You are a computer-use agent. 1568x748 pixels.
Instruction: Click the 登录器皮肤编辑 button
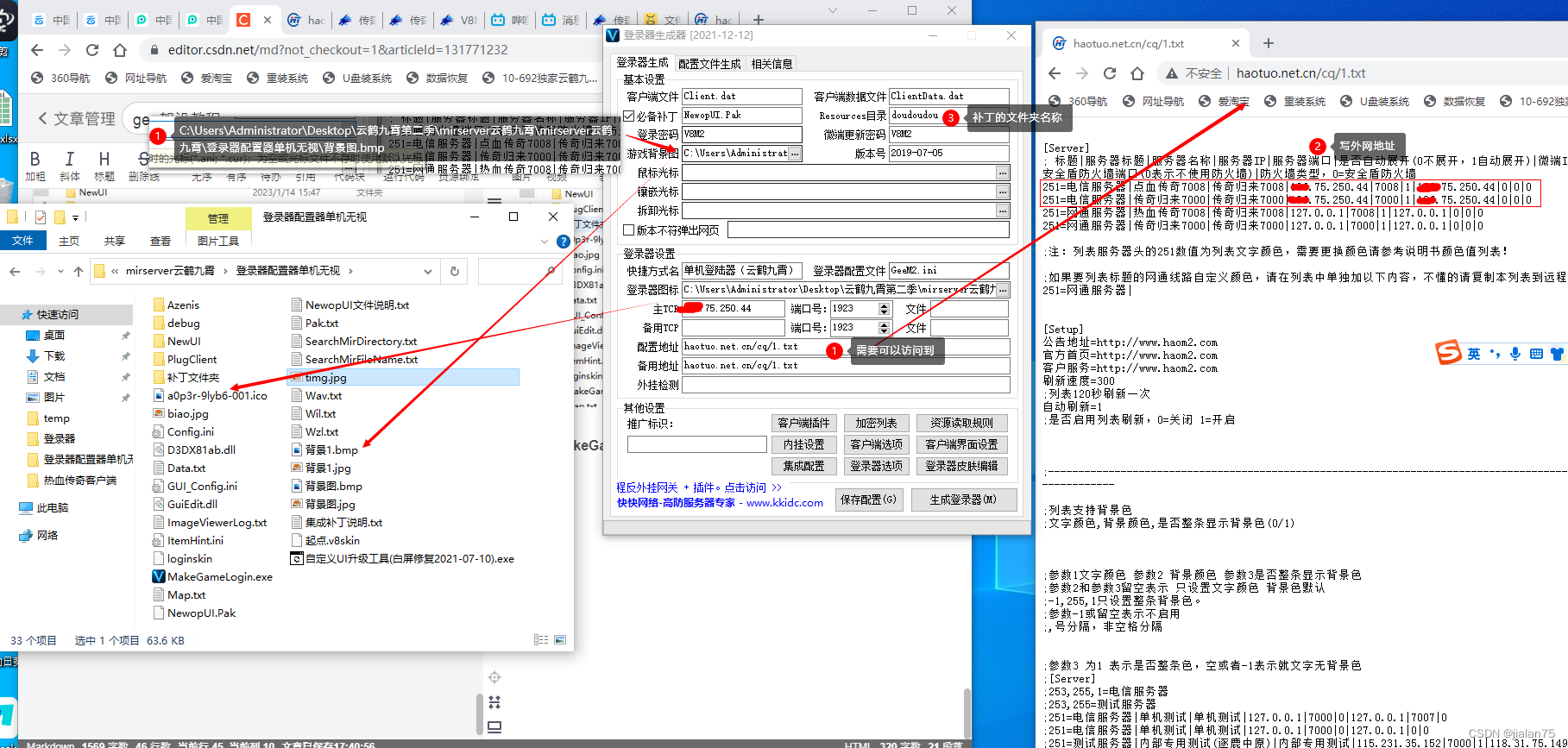[961, 466]
